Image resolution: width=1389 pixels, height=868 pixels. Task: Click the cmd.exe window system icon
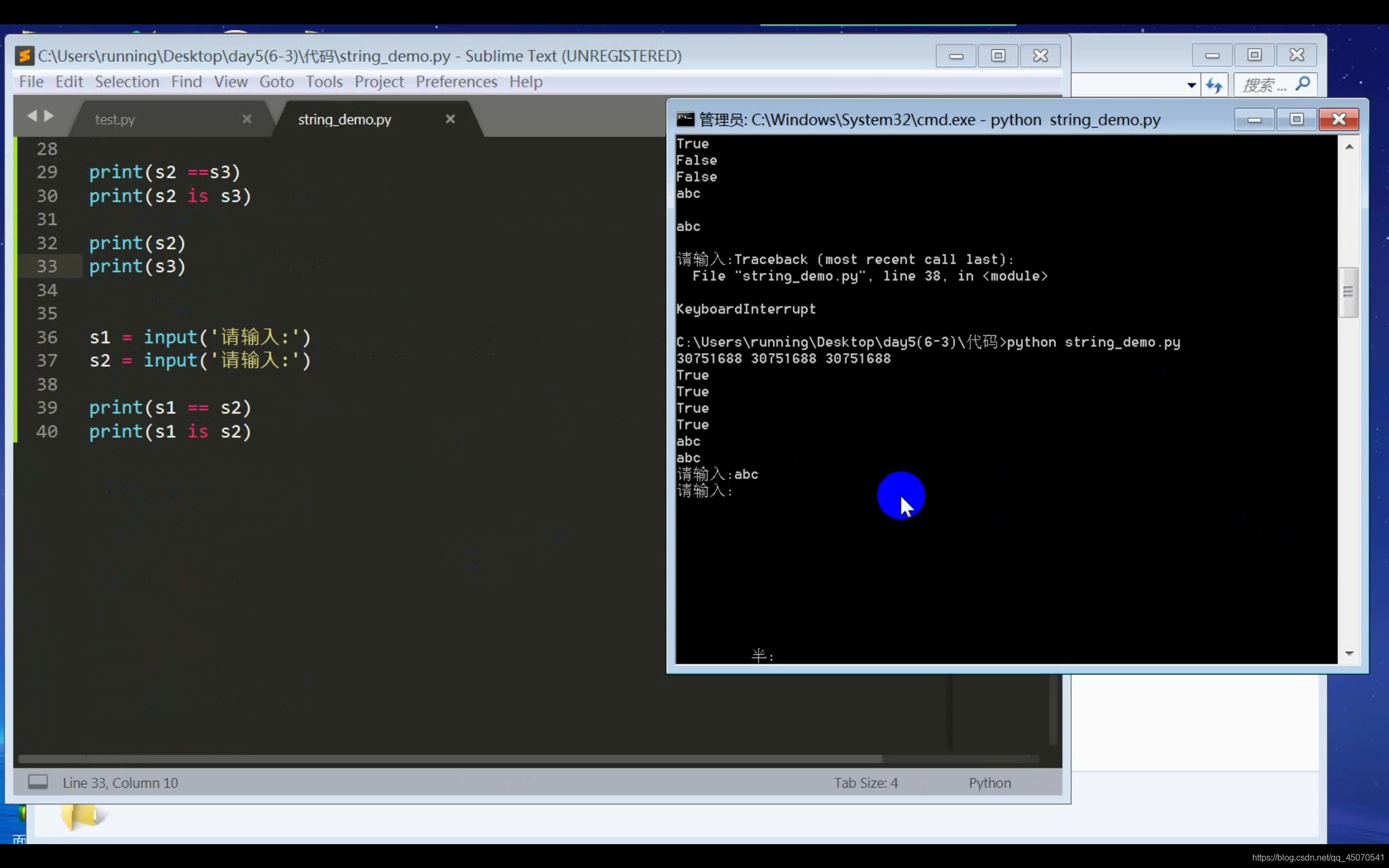click(685, 119)
